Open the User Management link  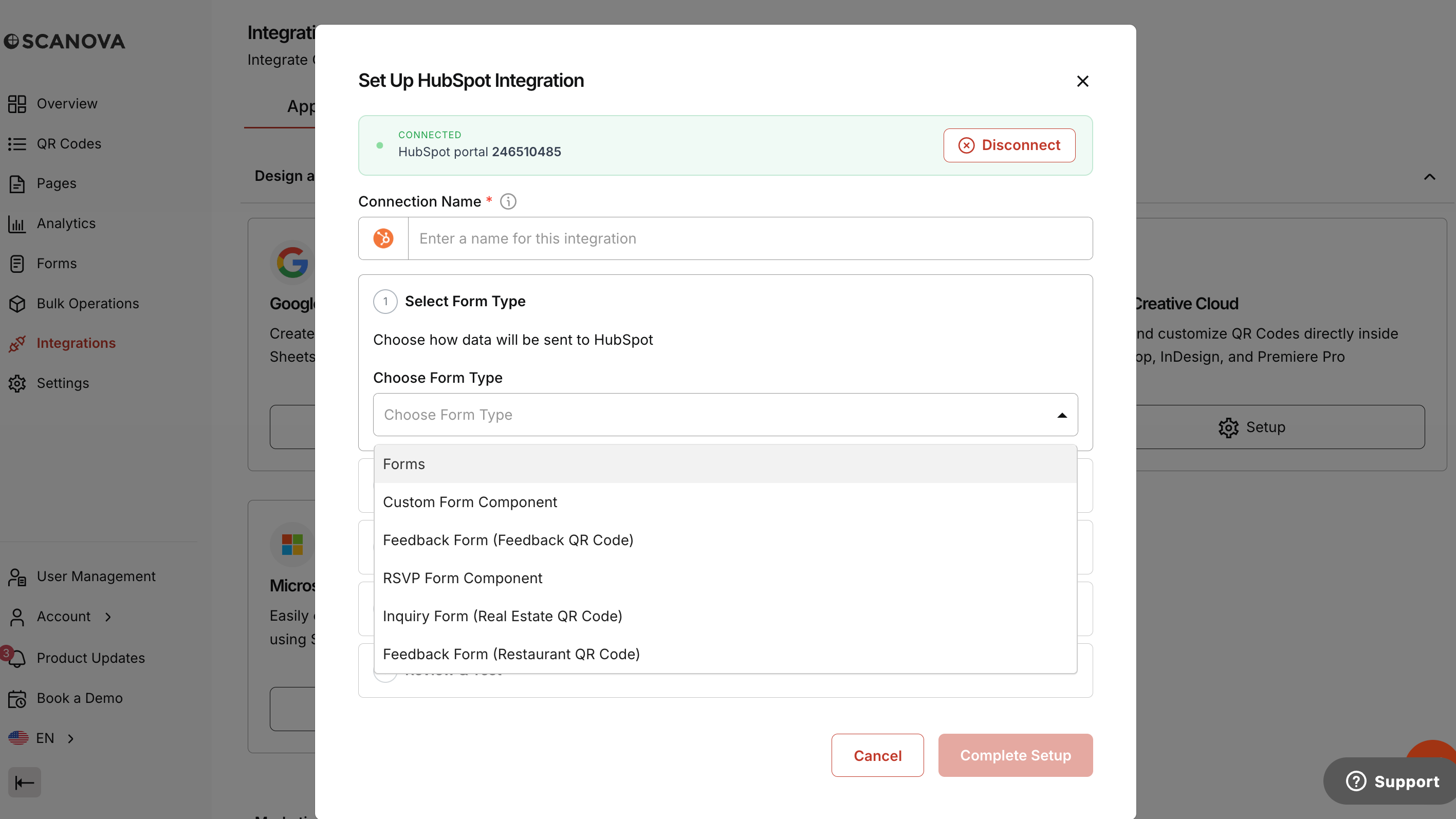[96, 577]
